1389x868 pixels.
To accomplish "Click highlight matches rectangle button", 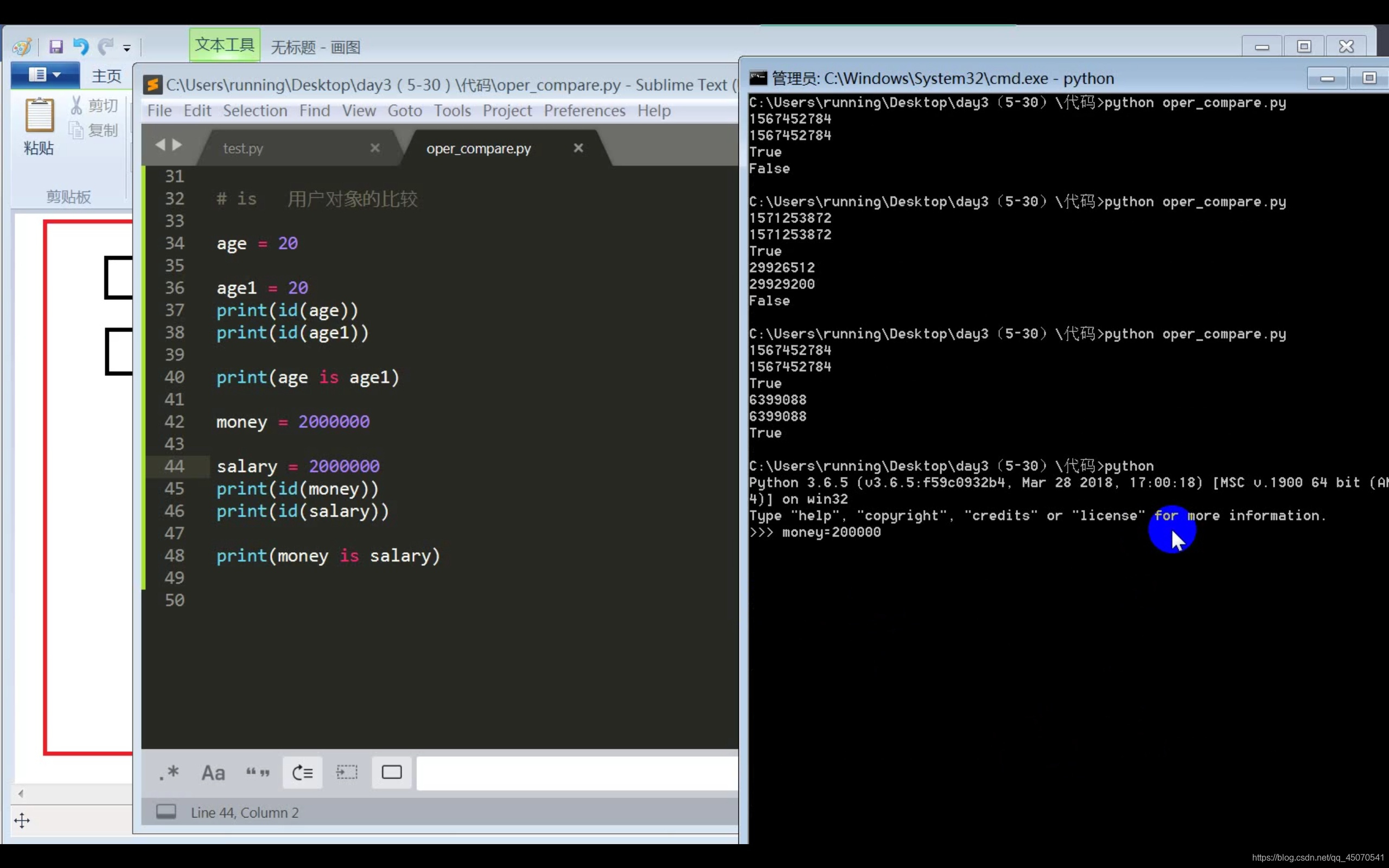I will point(391,773).
